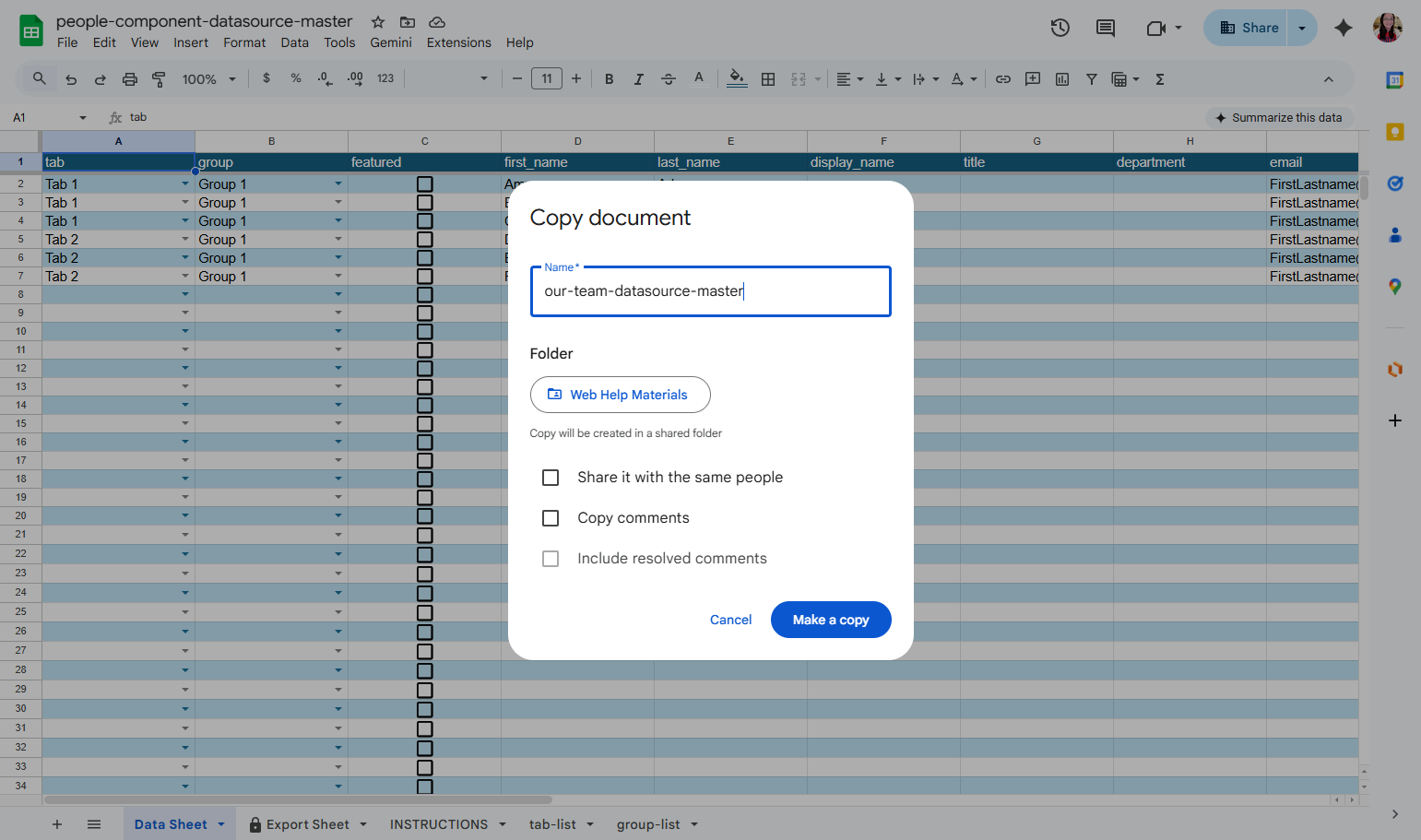Switch to the Export Sheet tab
The image size is (1421, 840).
(x=308, y=824)
